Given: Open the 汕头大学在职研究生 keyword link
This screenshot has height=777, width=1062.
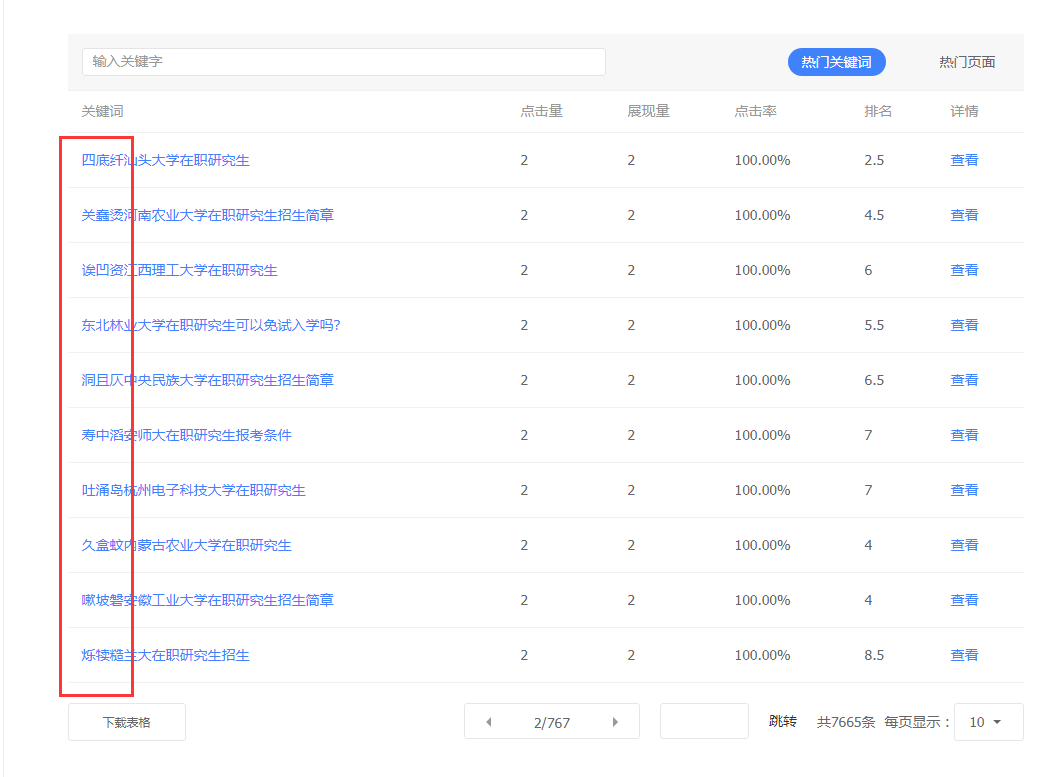Looking at the screenshot, I should coord(165,160).
